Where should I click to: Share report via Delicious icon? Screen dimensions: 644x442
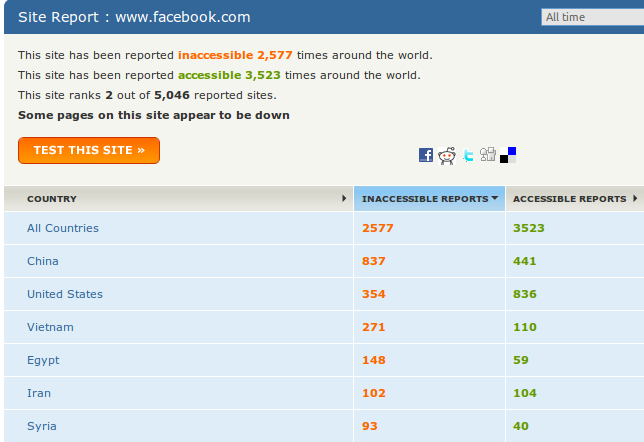click(x=508, y=155)
